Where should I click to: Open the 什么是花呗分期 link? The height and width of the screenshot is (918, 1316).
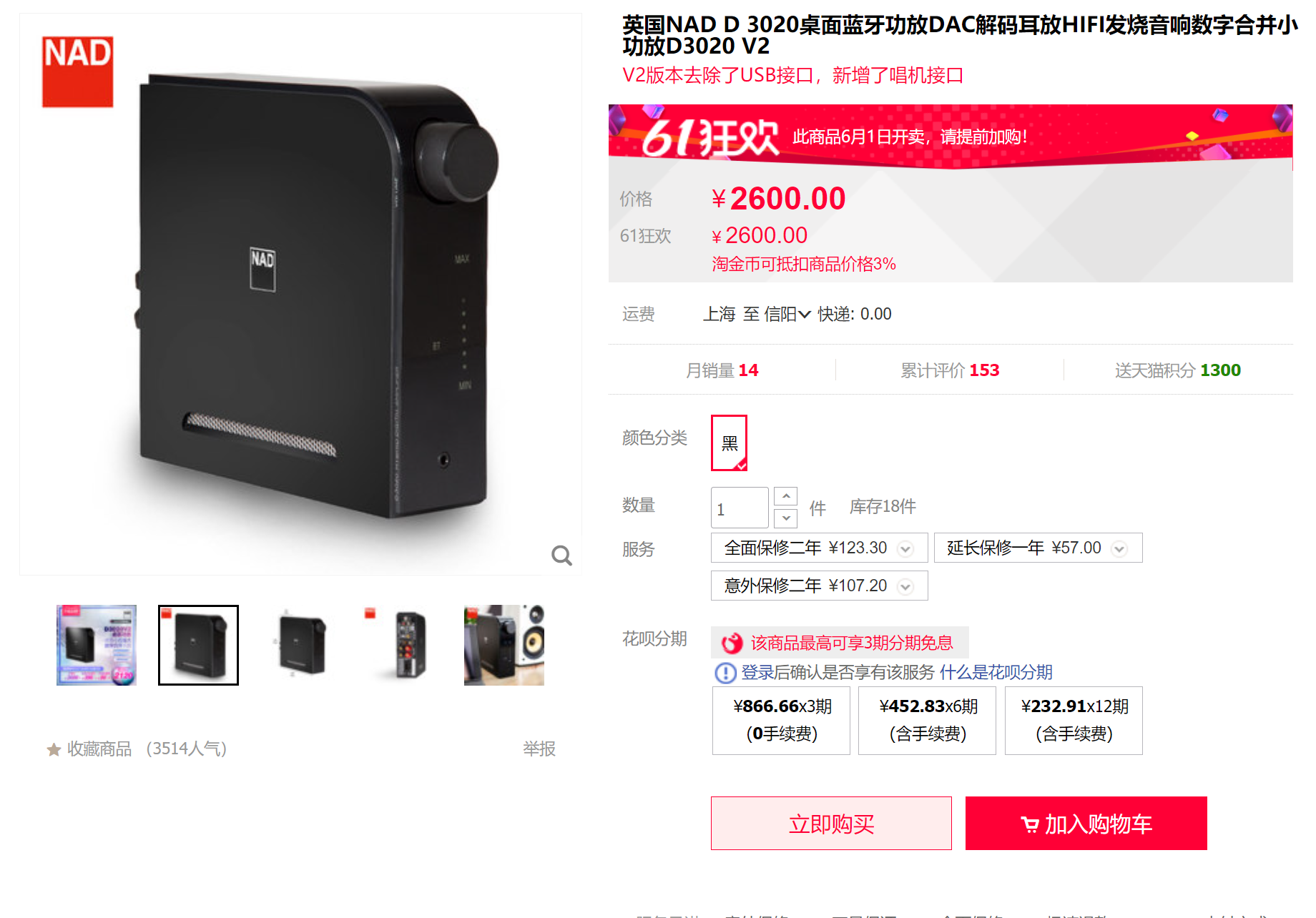click(x=996, y=673)
